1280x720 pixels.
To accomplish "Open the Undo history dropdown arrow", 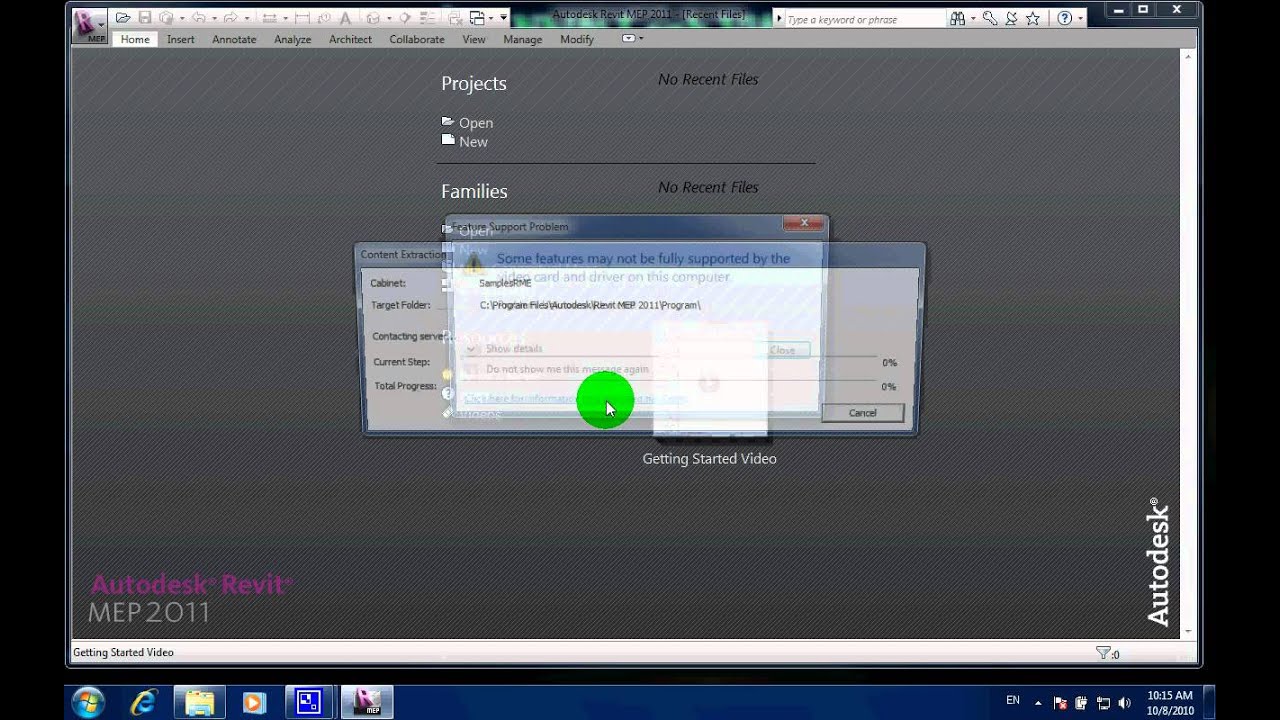I will click(214, 18).
